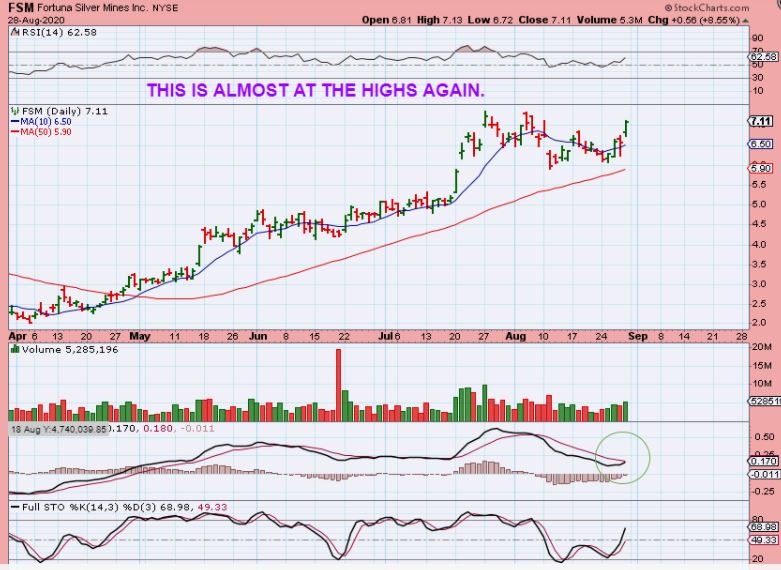Click the FSM (Daily) 7.11 legend
The image size is (781, 570).
(x=65, y=111)
